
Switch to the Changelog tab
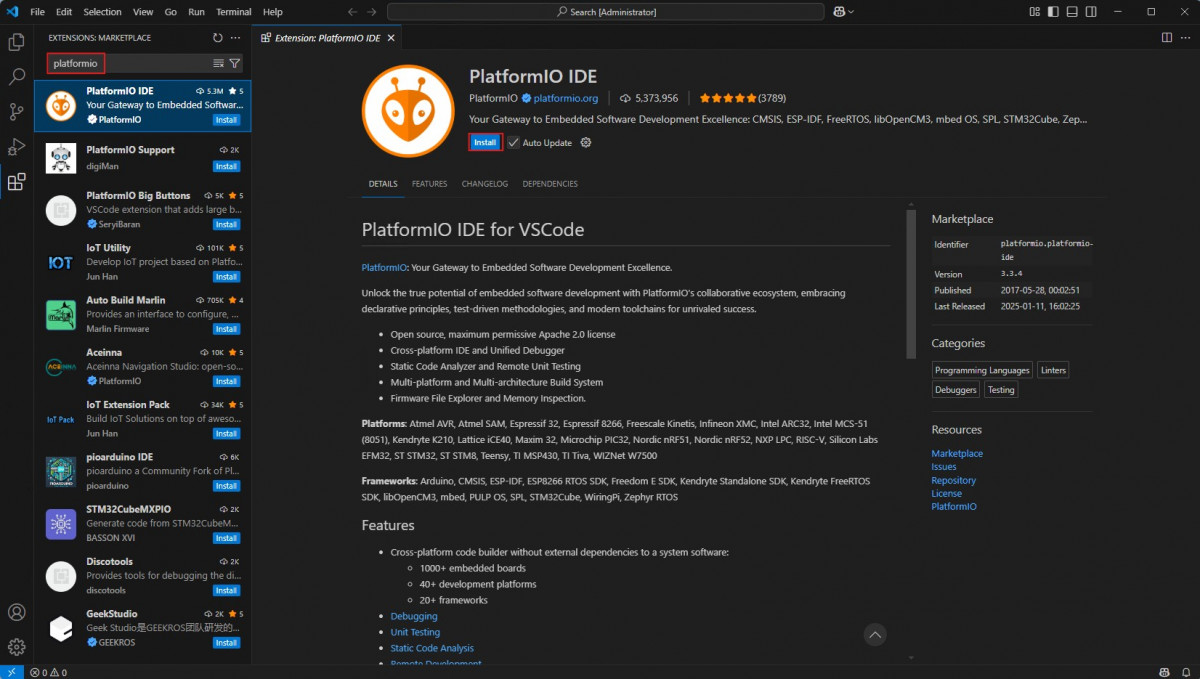[484, 184]
